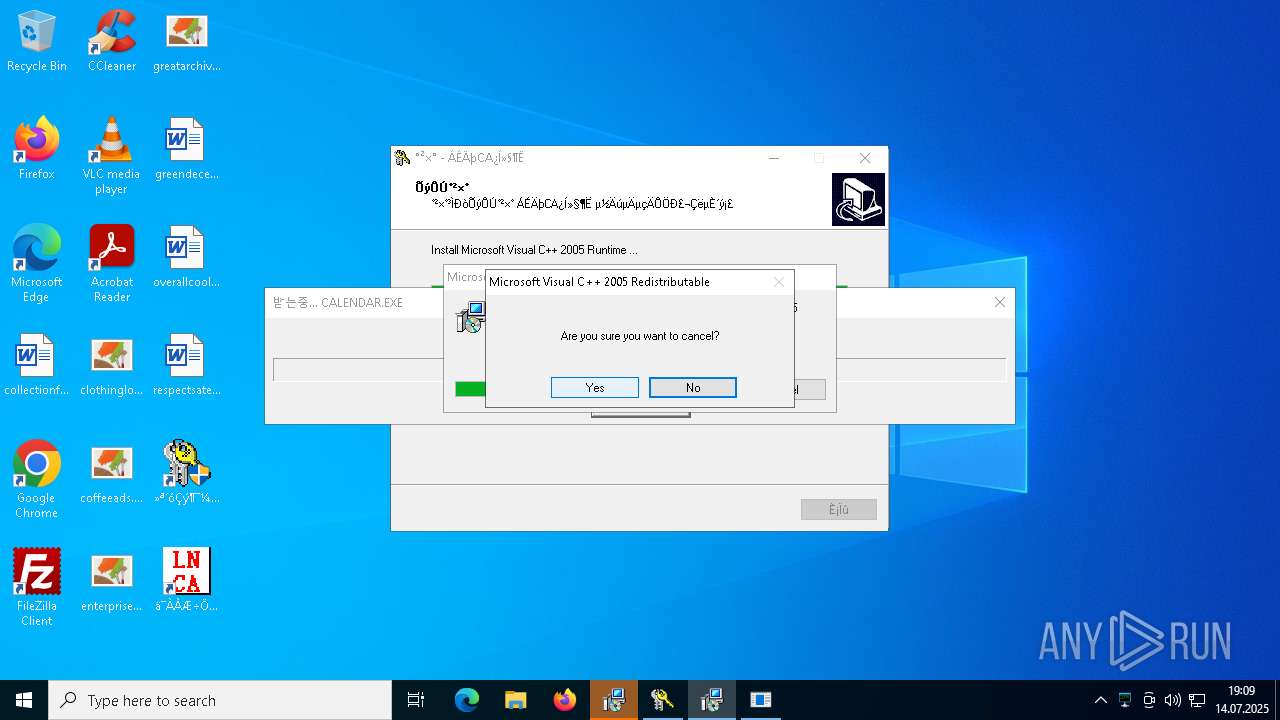Screen dimensions: 1280x720
Task: Open the clock and date flyout
Action: click(1242, 700)
